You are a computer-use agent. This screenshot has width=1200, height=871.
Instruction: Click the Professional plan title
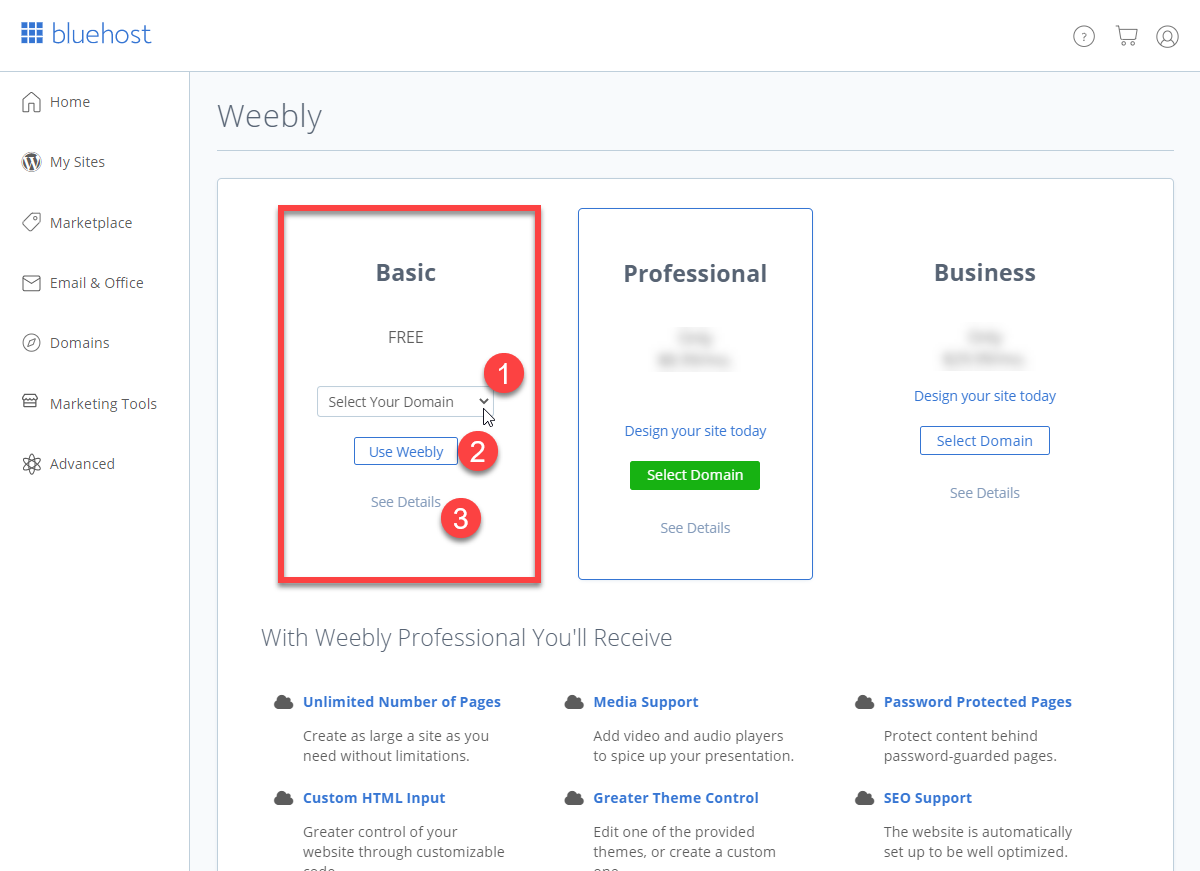pos(695,274)
